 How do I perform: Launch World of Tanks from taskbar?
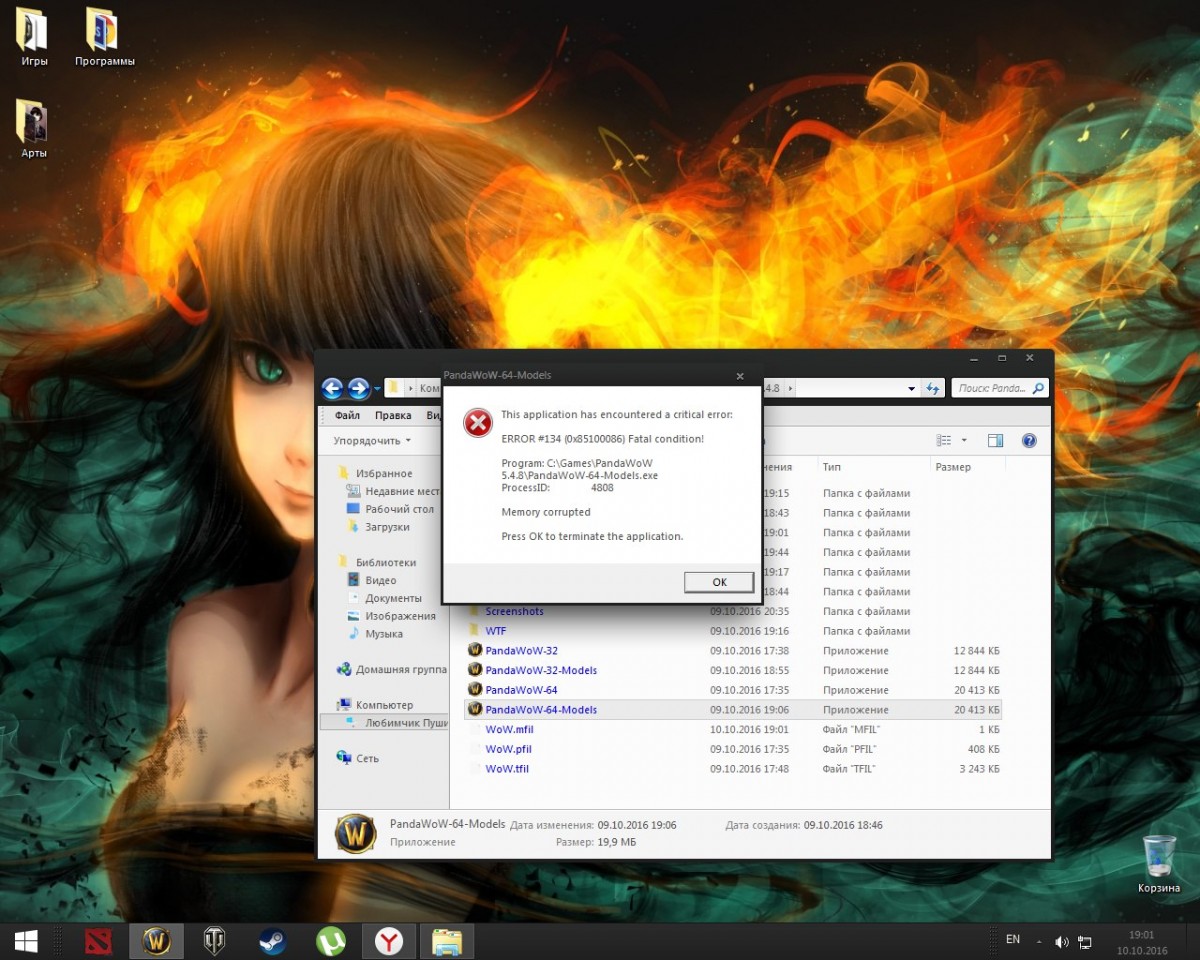point(214,940)
